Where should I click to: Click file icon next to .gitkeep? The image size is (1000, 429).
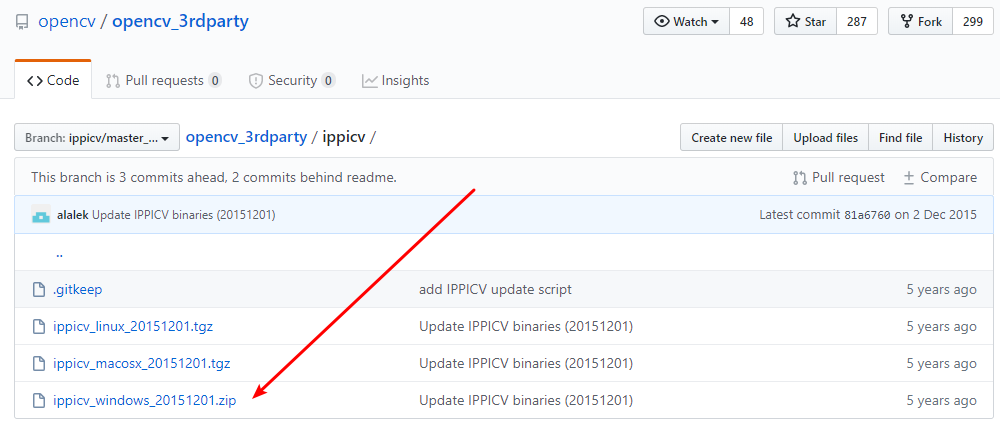point(39,290)
